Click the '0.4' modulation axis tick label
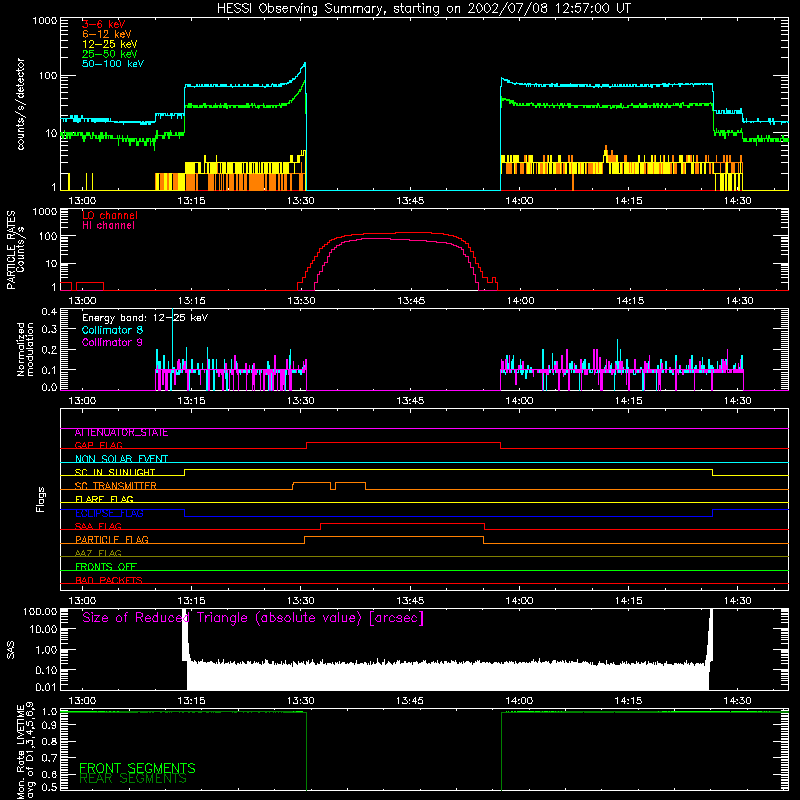 [x=49, y=312]
